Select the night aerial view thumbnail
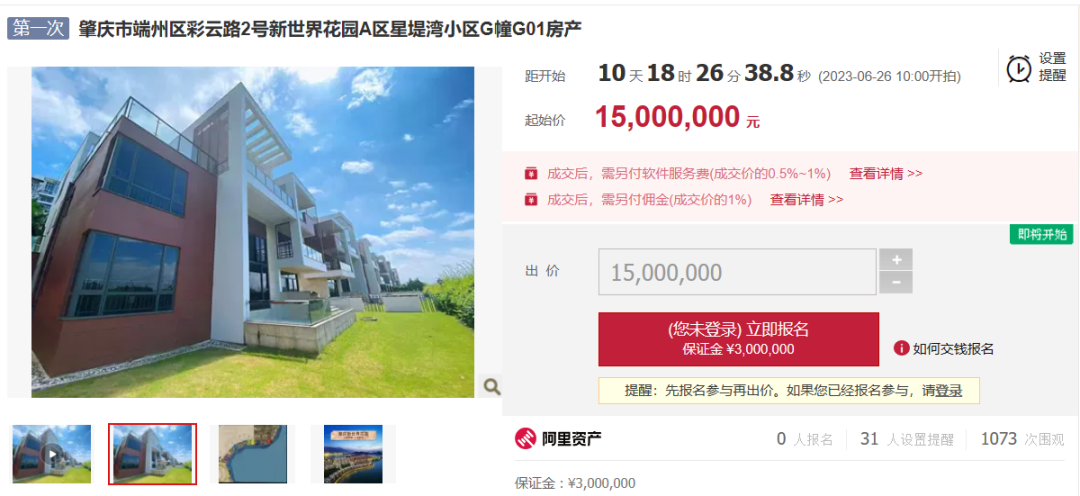This screenshot has height=496, width=1080. coord(353,453)
